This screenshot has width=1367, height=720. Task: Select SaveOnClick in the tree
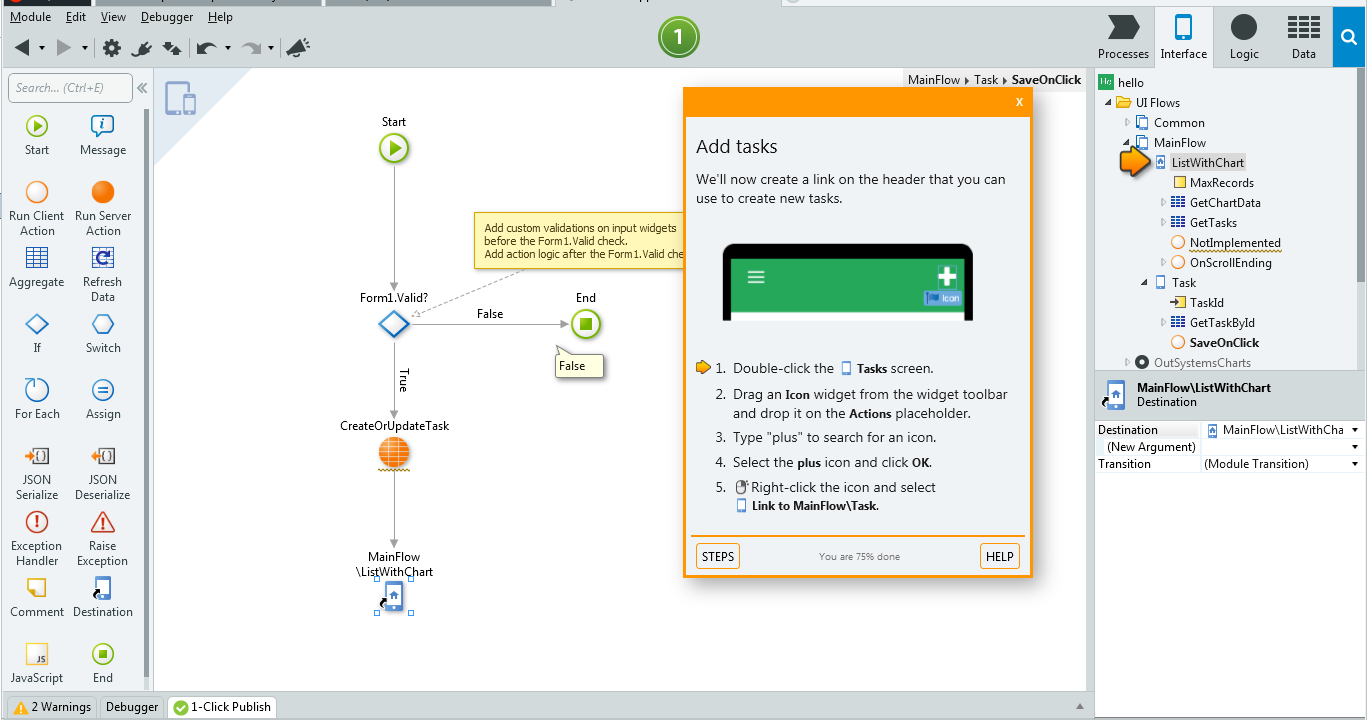[x=1224, y=343]
